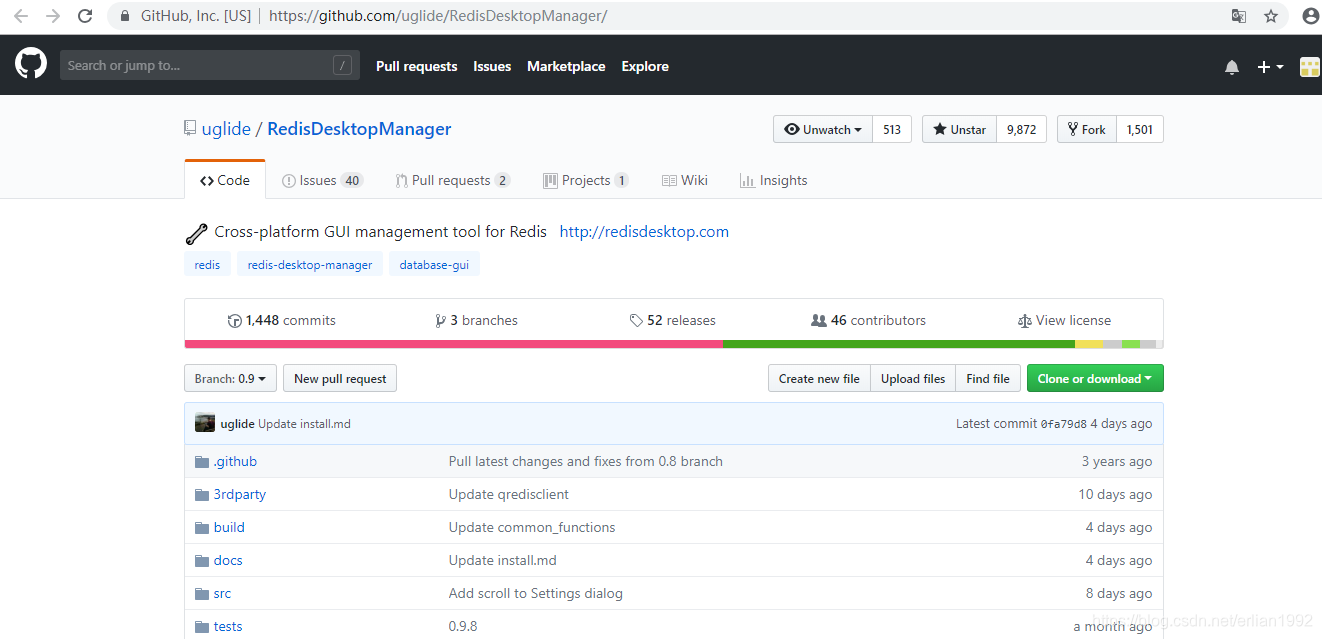1322x639 pixels.
Task: Click uglide's avatar in latest commit
Action: 205,423
